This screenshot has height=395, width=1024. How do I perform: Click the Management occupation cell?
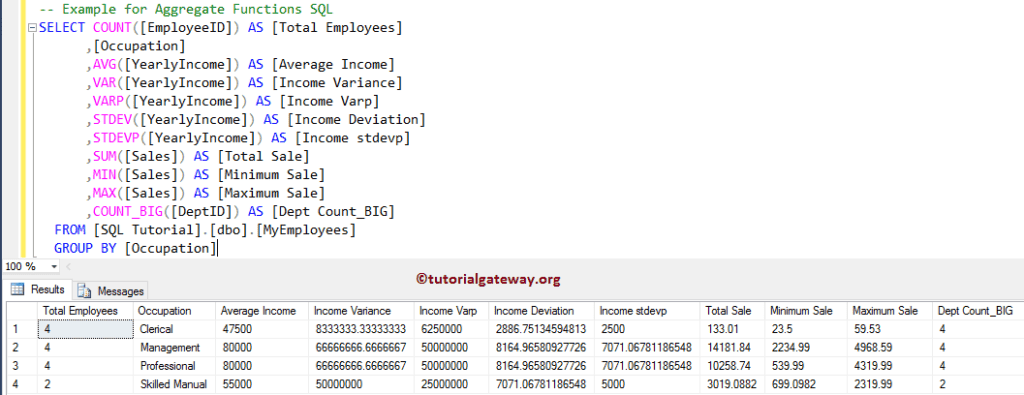(174, 347)
